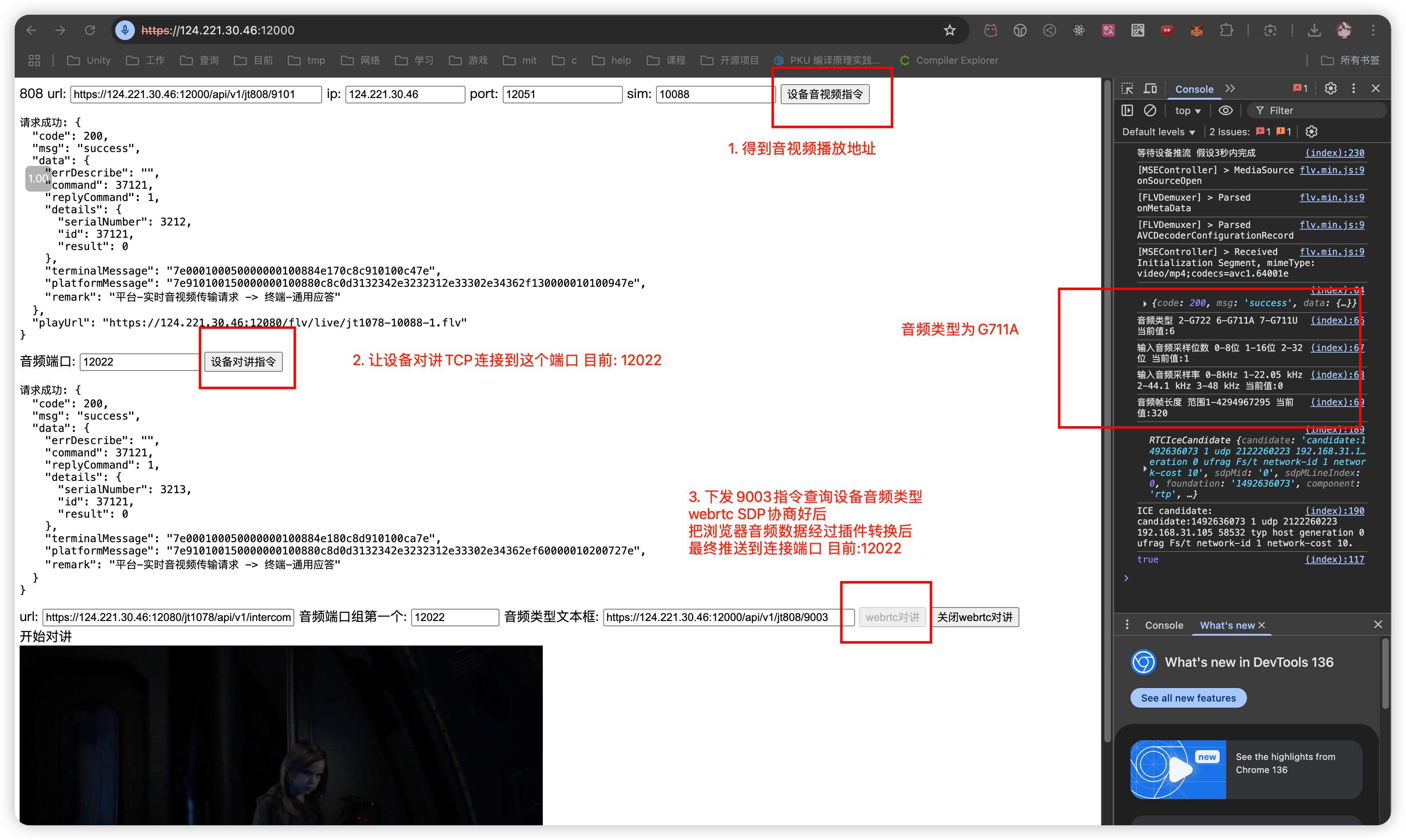Toggle the microphone permission icon in address bar
1406x840 pixels.
click(125, 30)
